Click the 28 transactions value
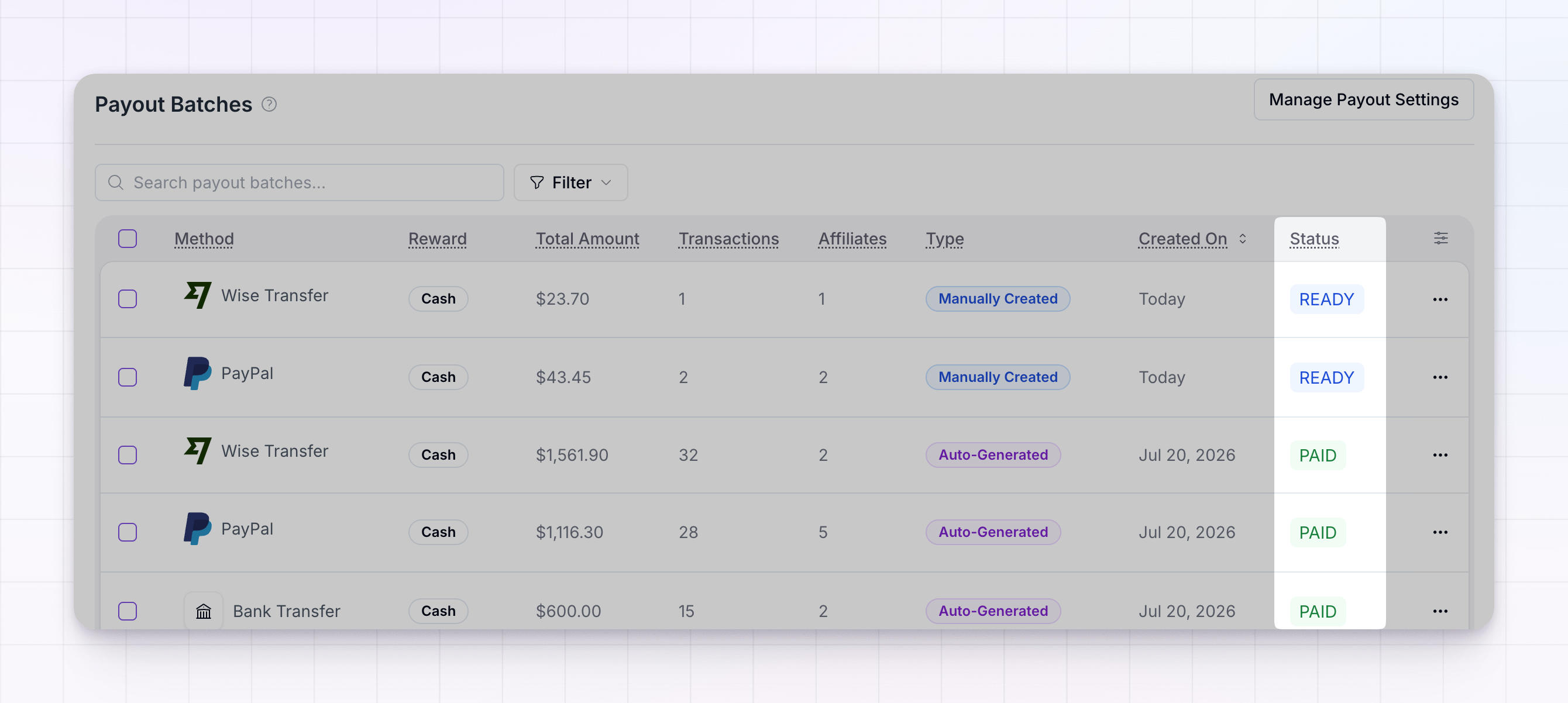Screen dimensions: 1568x703 (x=689, y=532)
